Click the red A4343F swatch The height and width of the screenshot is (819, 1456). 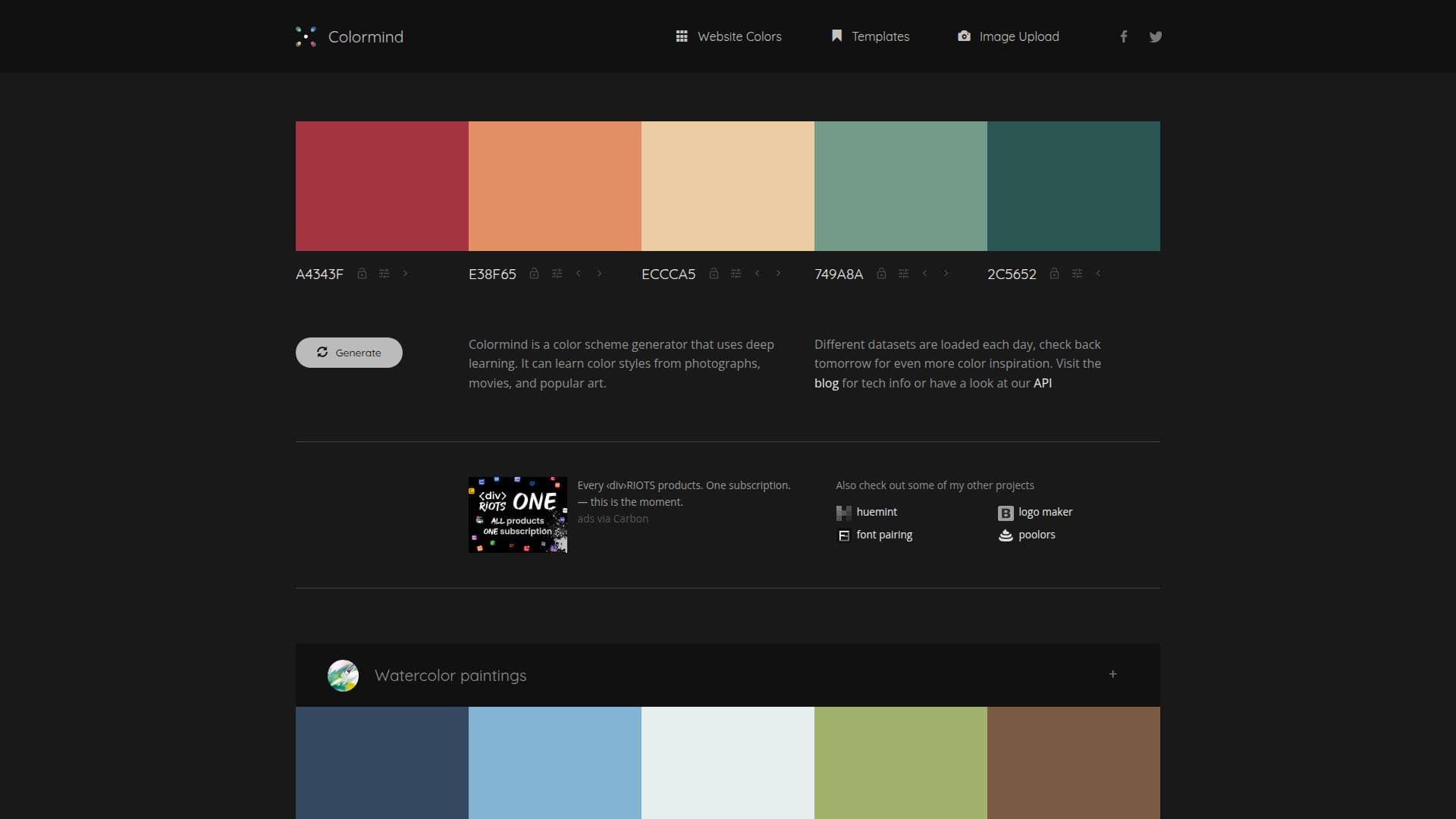click(382, 186)
